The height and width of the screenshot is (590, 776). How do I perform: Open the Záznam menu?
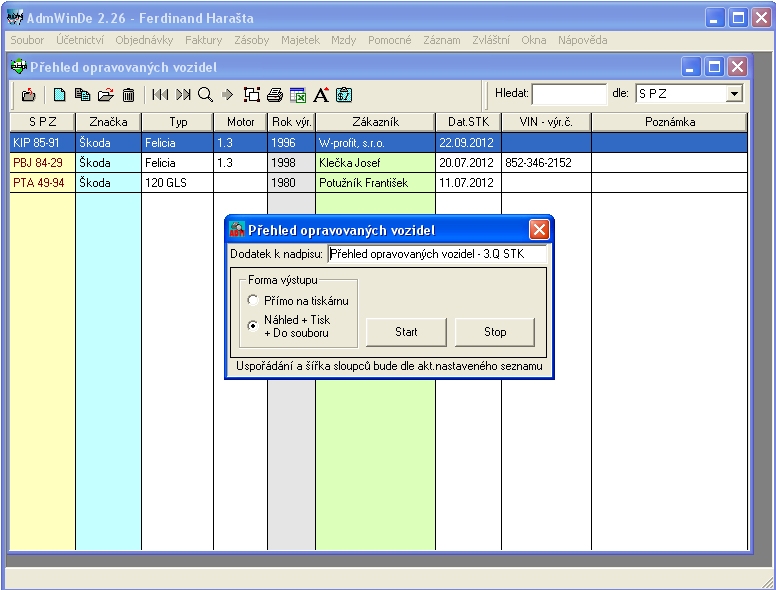441,40
